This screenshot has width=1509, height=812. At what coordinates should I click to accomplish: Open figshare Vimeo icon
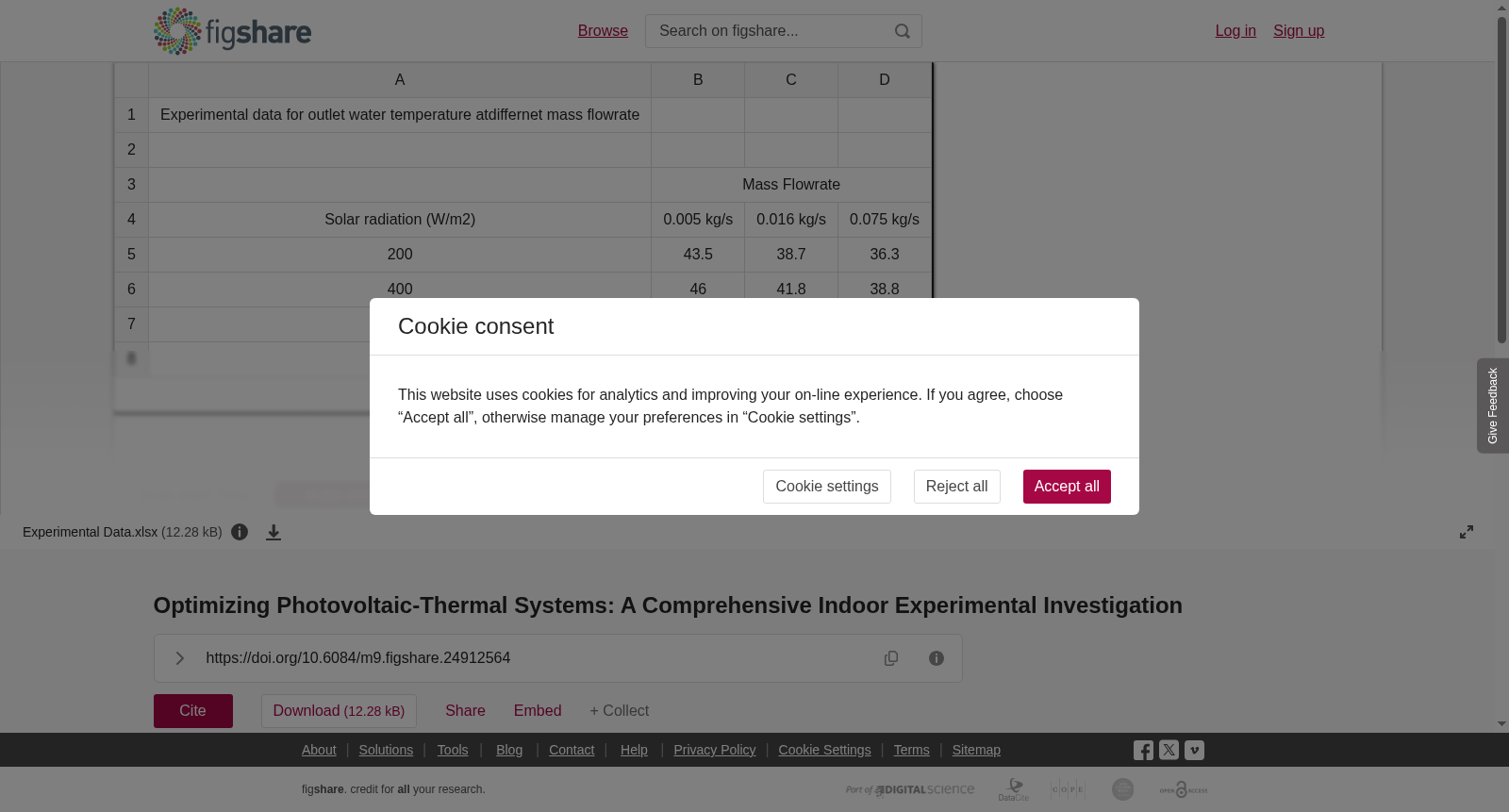pos(1194,751)
